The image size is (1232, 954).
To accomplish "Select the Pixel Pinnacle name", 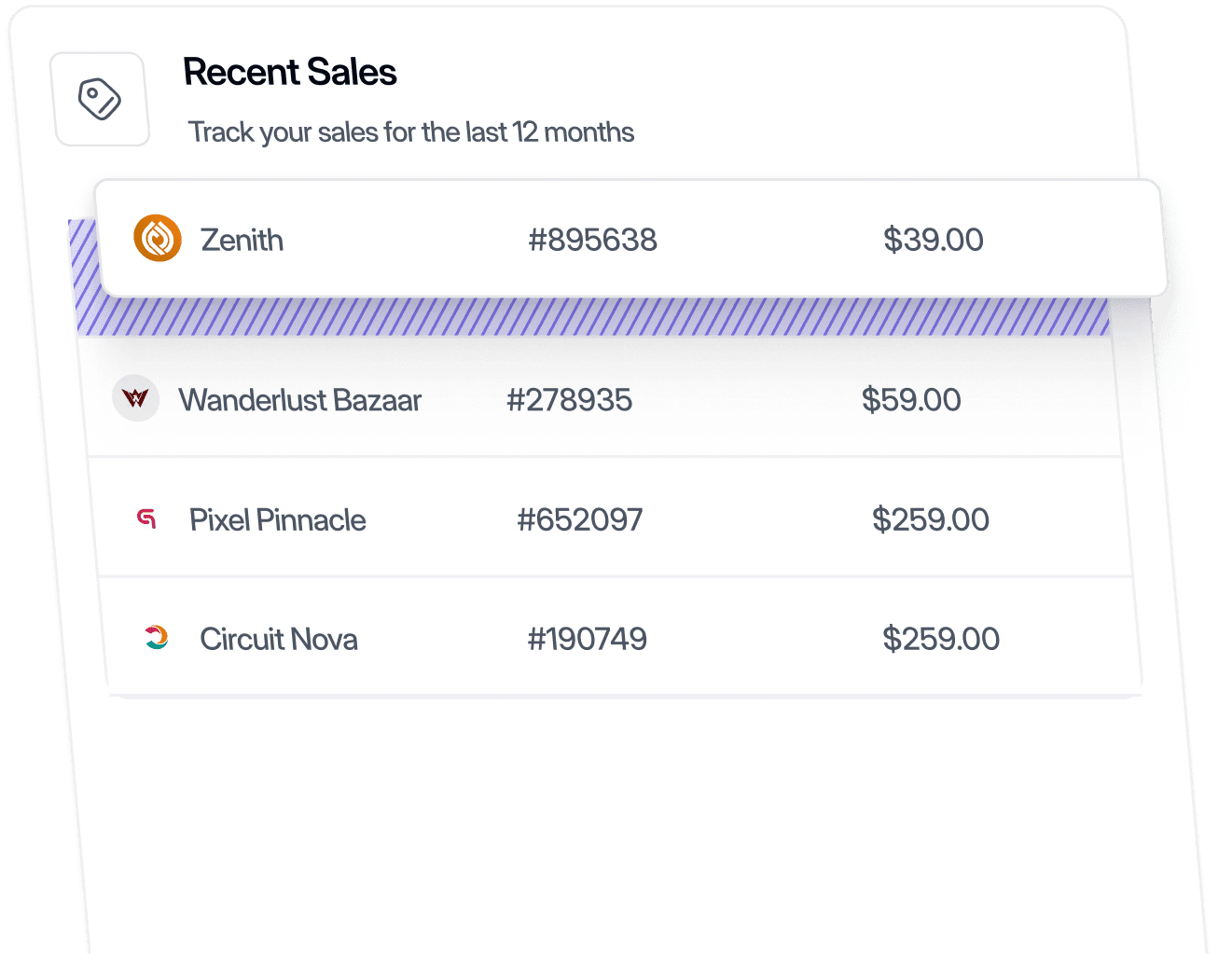I will pyautogui.click(x=277, y=519).
